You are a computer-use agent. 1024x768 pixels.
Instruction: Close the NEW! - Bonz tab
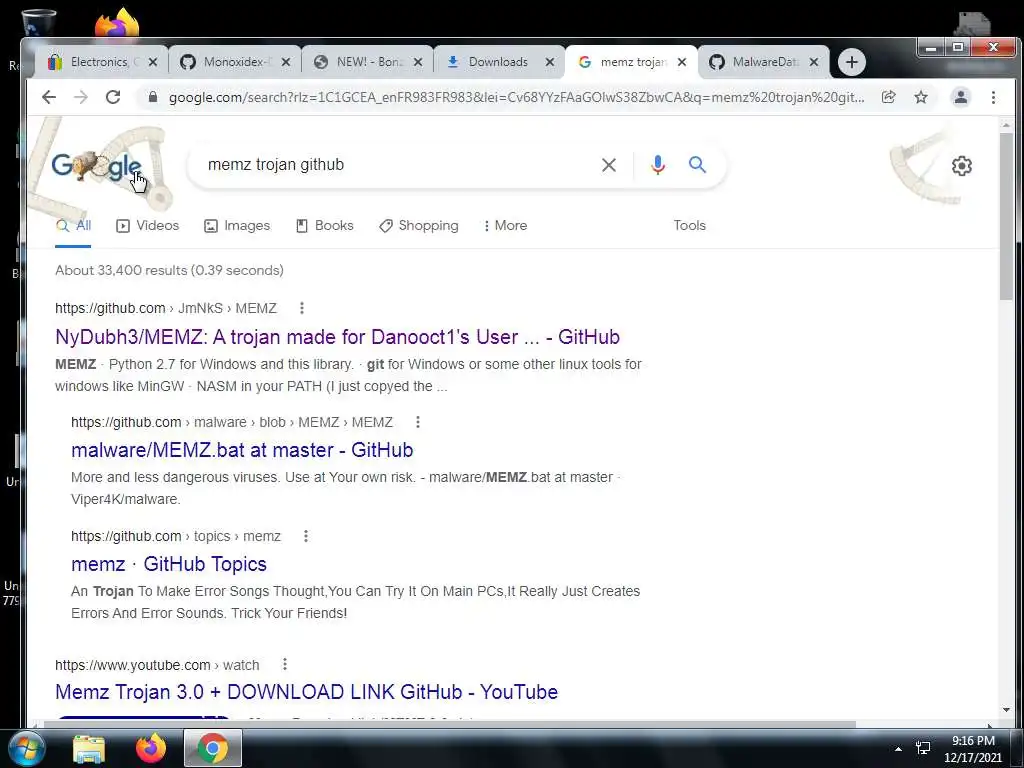418,62
